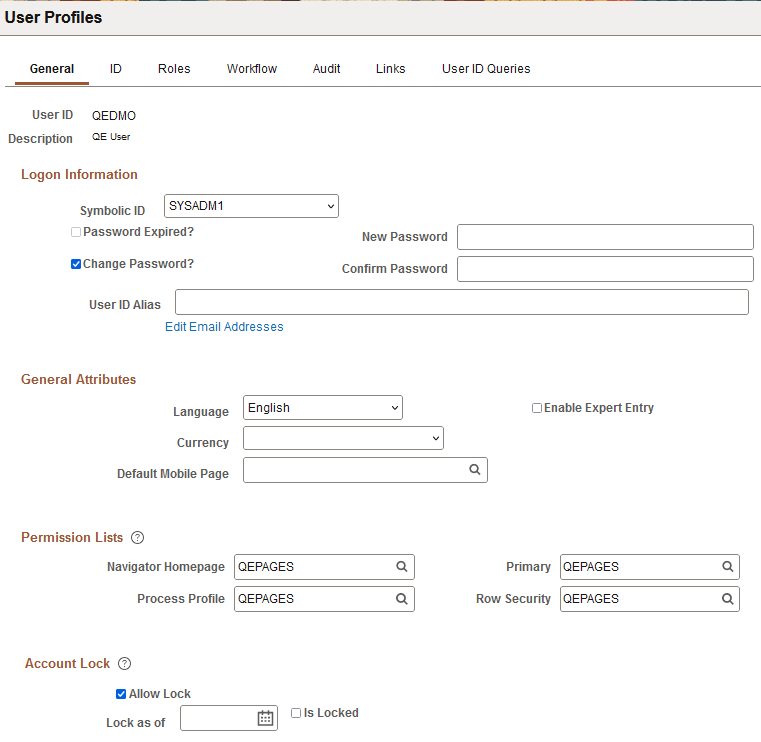The width and height of the screenshot is (761, 742).
Task: Expand the Currency dropdown
Action: coord(343,439)
